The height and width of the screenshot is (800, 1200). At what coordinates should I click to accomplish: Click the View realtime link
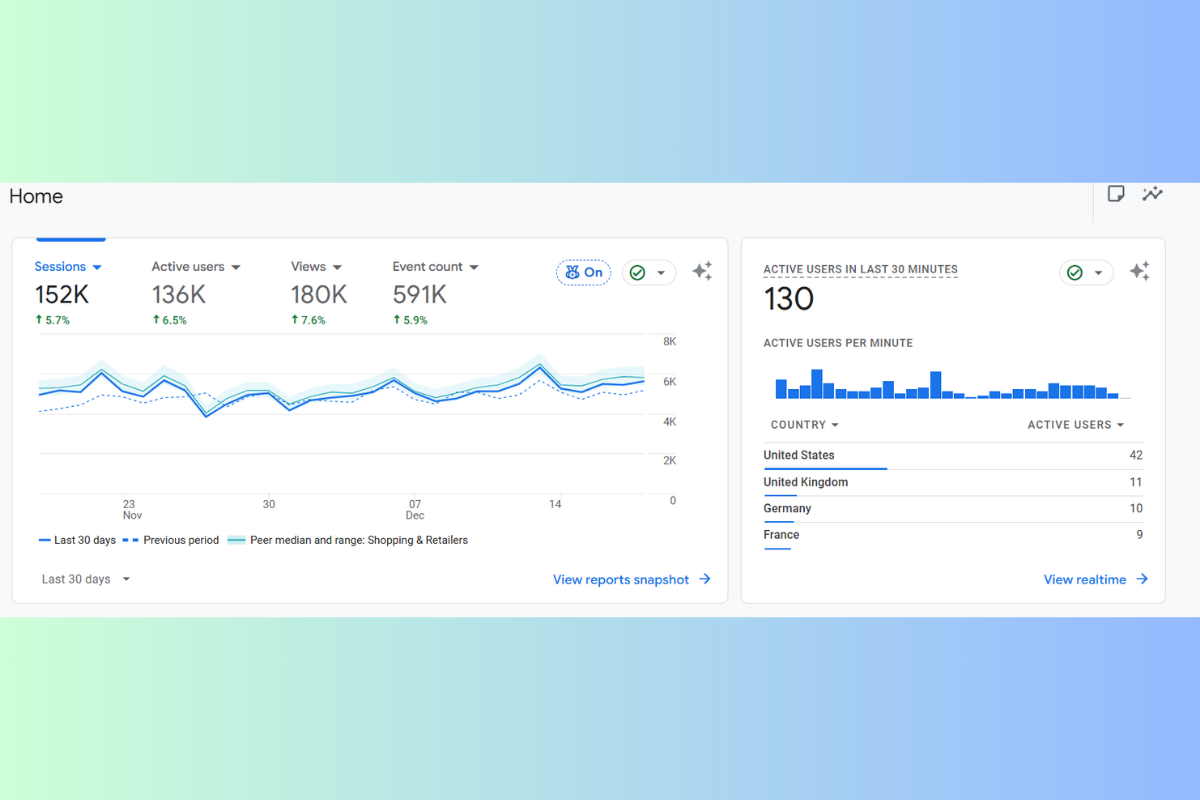click(1085, 579)
